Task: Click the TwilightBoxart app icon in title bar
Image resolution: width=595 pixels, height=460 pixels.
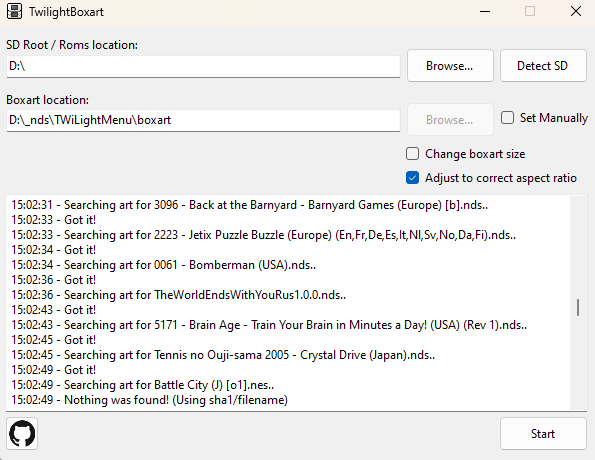Action: pyautogui.click(x=14, y=11)
